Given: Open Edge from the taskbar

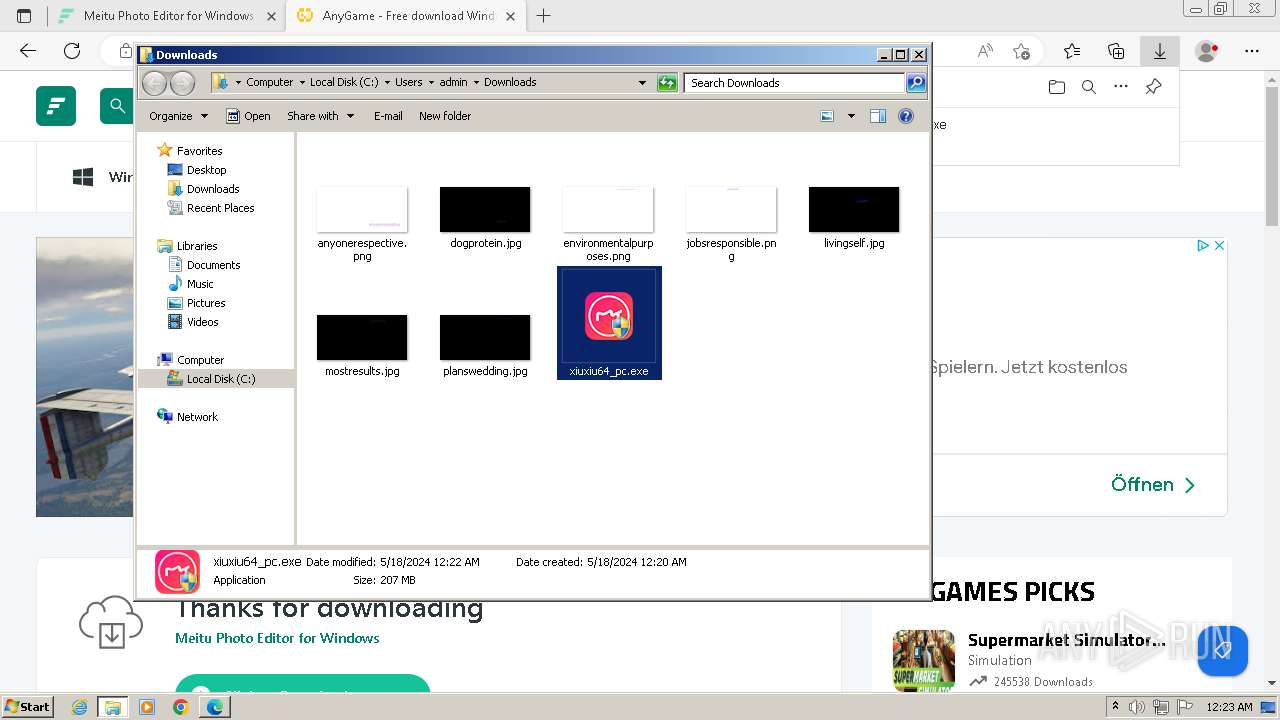Looking at the screenshot, I should coord(214,707).
